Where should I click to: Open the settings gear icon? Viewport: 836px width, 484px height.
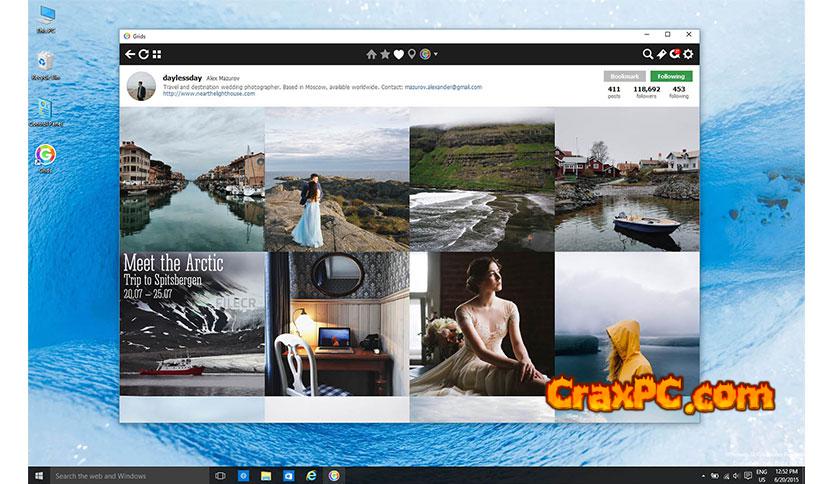coord(688,54)
